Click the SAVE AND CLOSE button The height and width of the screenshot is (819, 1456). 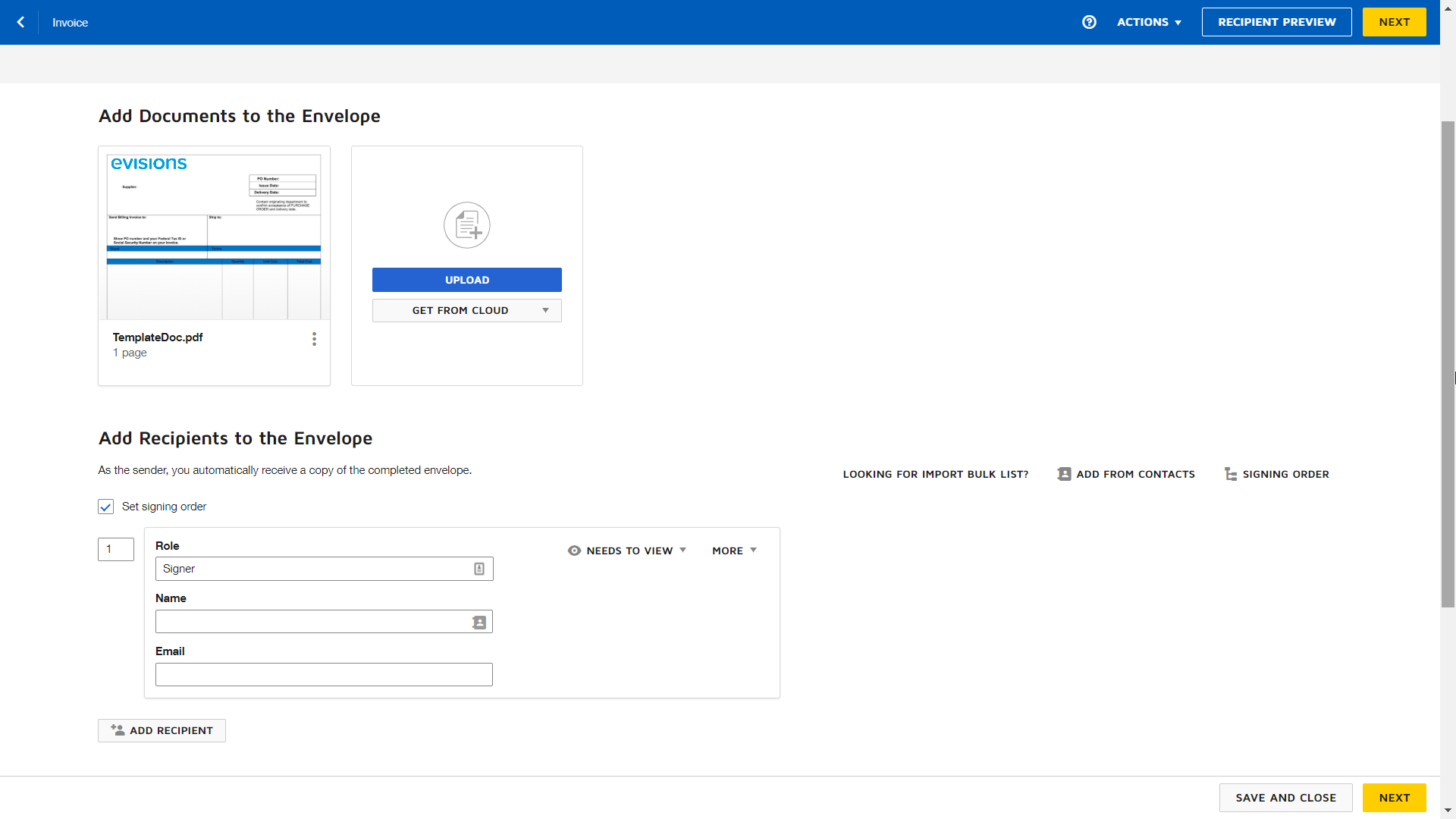1285,797
